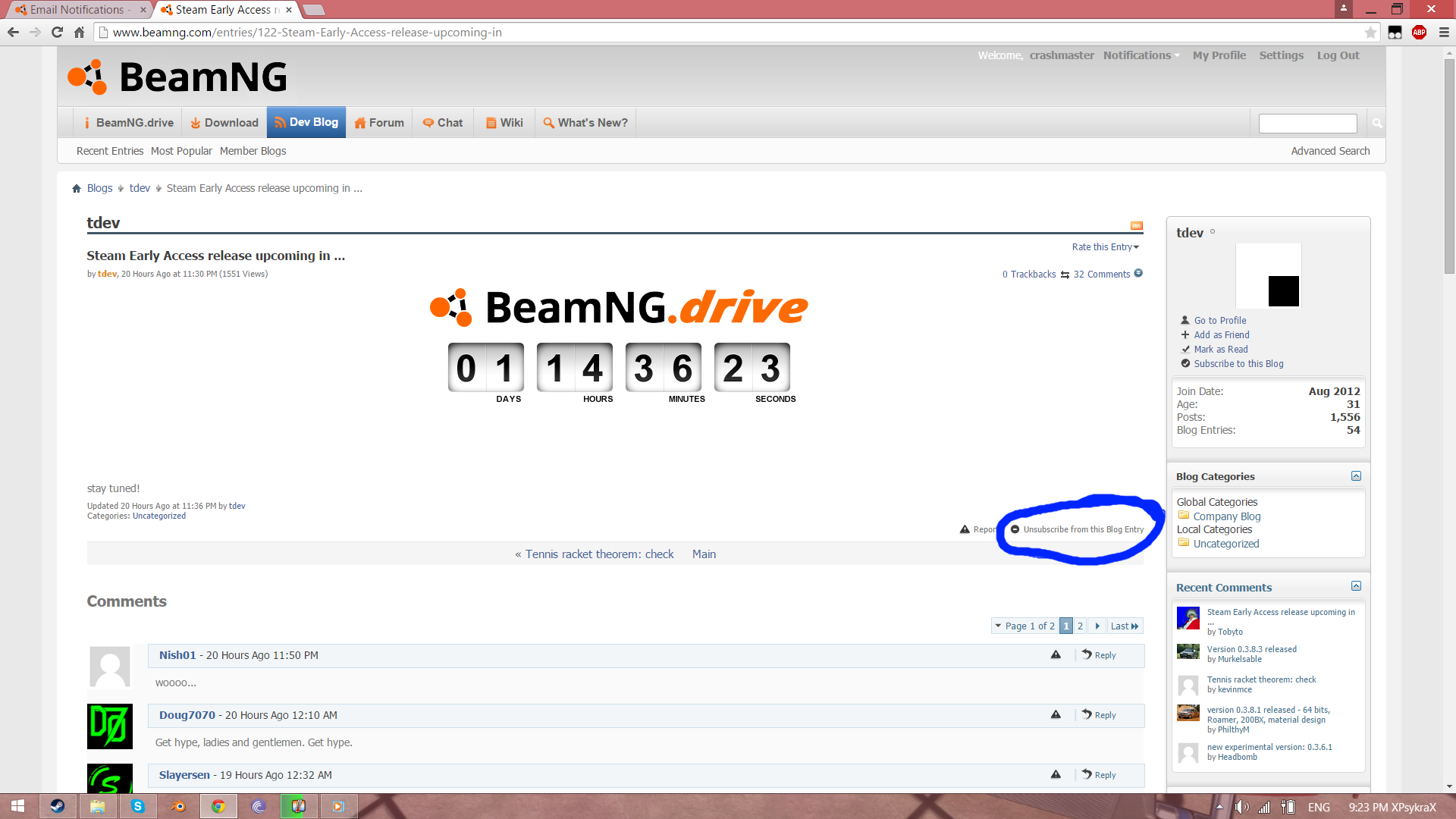Image resolution: width=1456 pixels, height=819 pixels.
Task: Go to comments page 2
Action: pyautogui.click(x=1080, y=626)
